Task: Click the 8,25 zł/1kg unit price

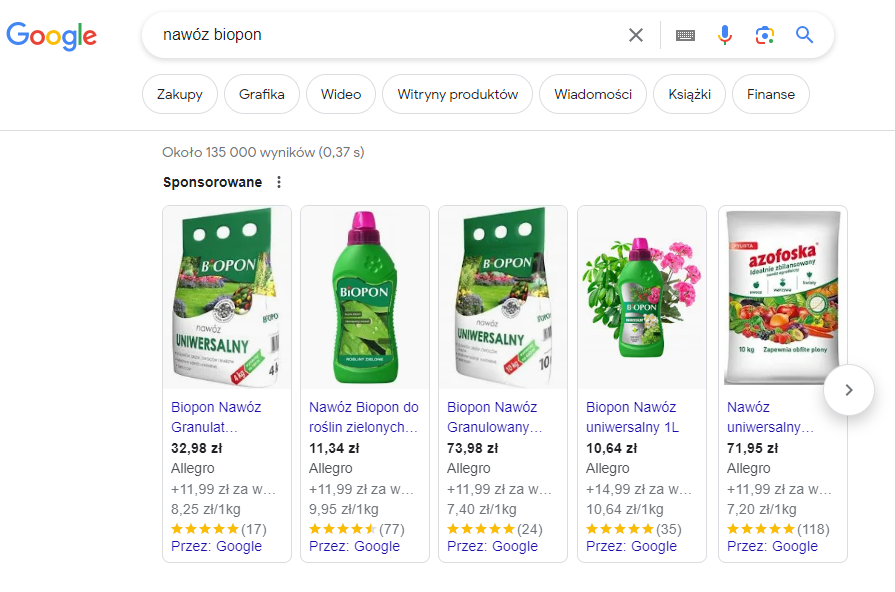Action: pyautogui.click(x=205, y=509)
